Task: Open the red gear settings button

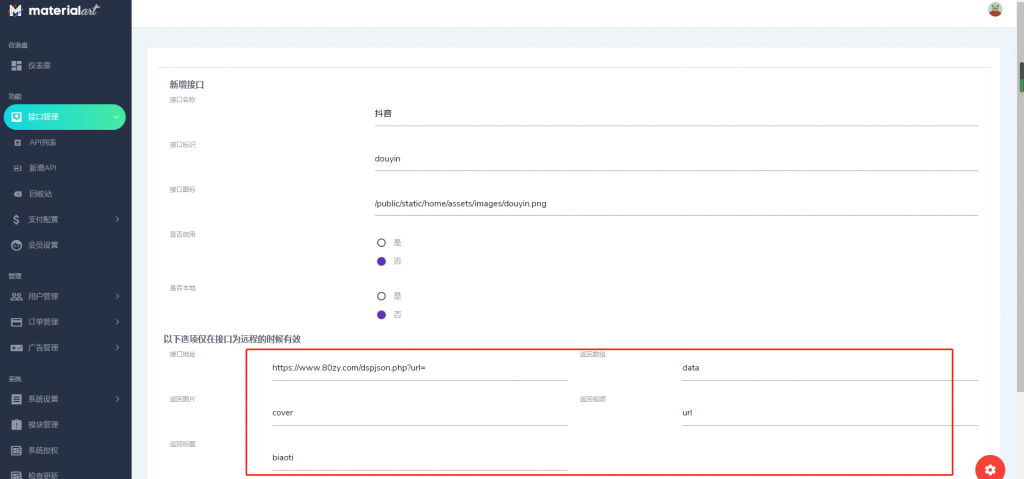Action: 990,469
